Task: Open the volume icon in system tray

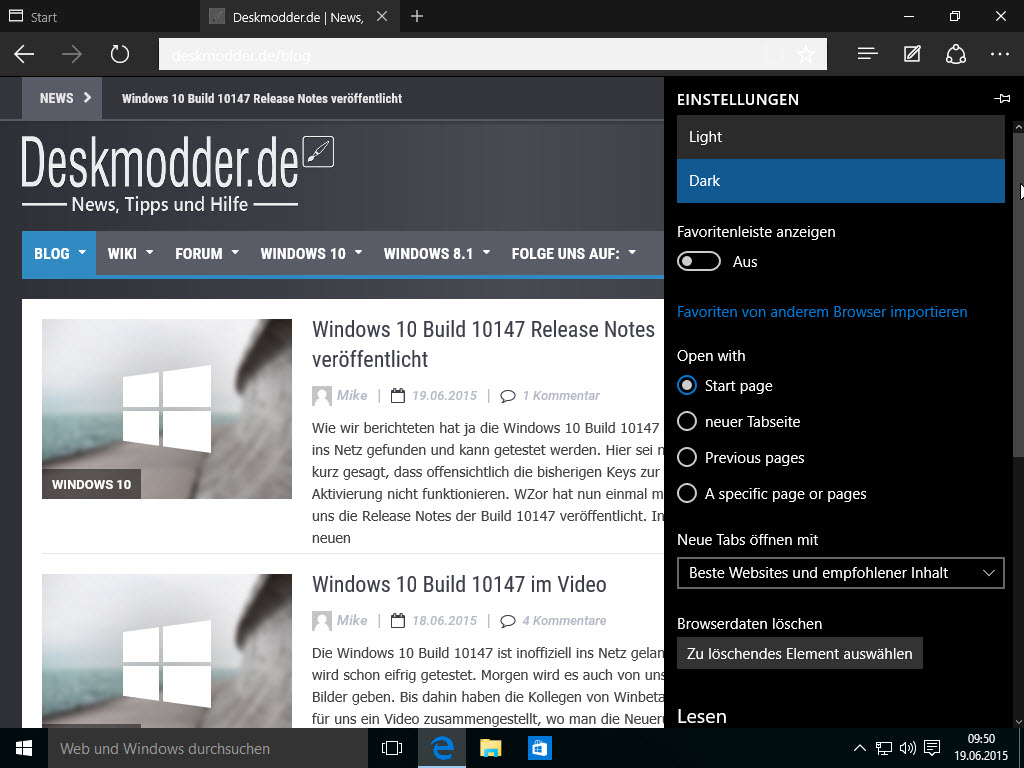Action: coord(908,748)
